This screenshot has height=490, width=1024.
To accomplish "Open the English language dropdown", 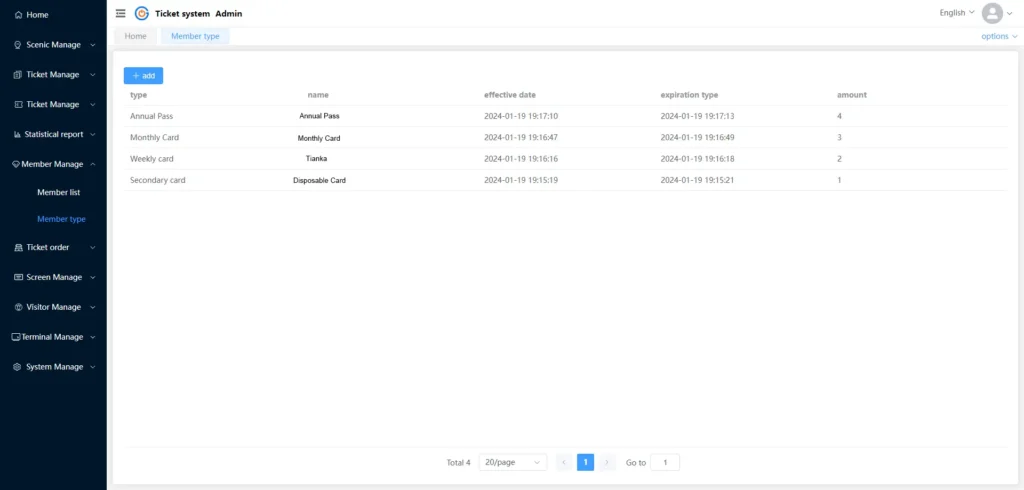I will click(x=957, y=13).
